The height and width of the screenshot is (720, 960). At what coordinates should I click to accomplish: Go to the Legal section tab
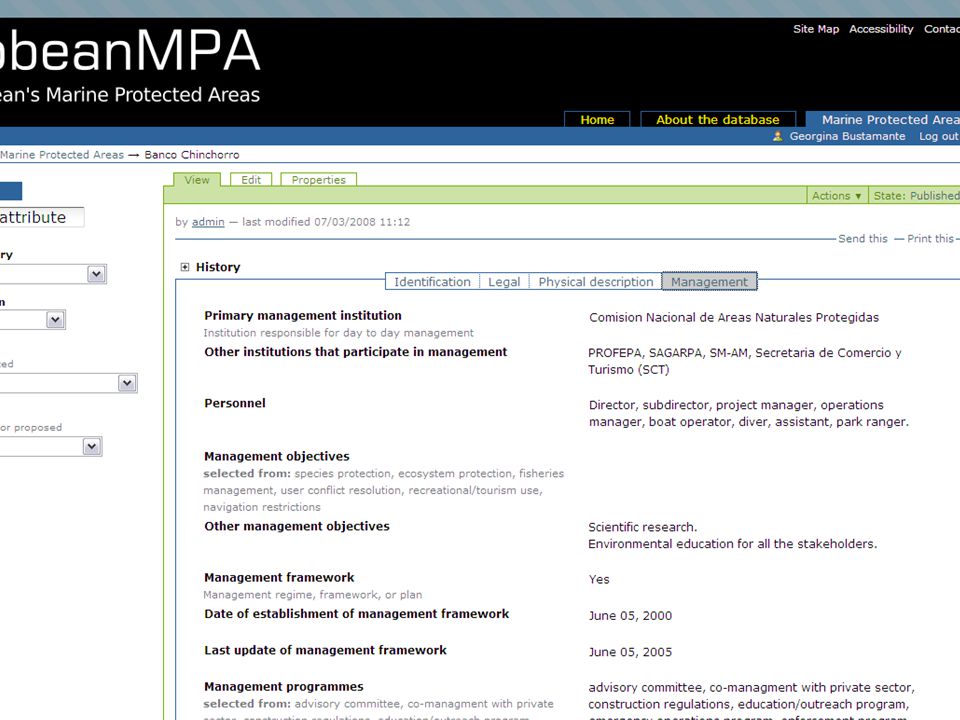[504, 282]
